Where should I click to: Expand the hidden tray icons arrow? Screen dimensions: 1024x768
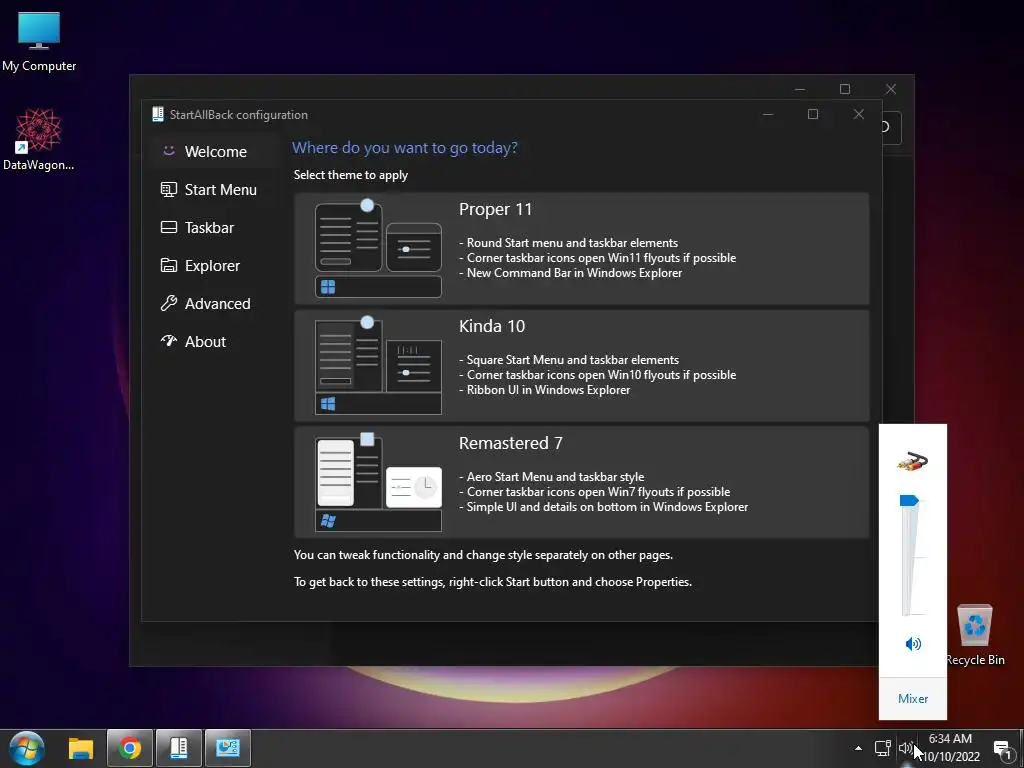coord(858,748)
